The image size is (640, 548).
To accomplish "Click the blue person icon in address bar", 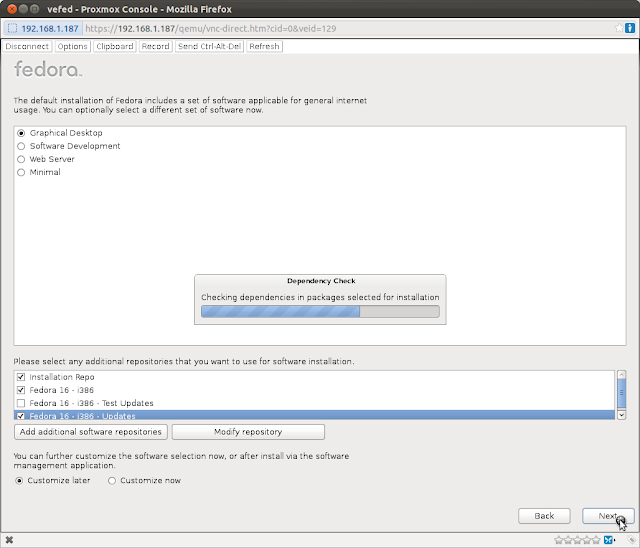I will coord(630,28).
